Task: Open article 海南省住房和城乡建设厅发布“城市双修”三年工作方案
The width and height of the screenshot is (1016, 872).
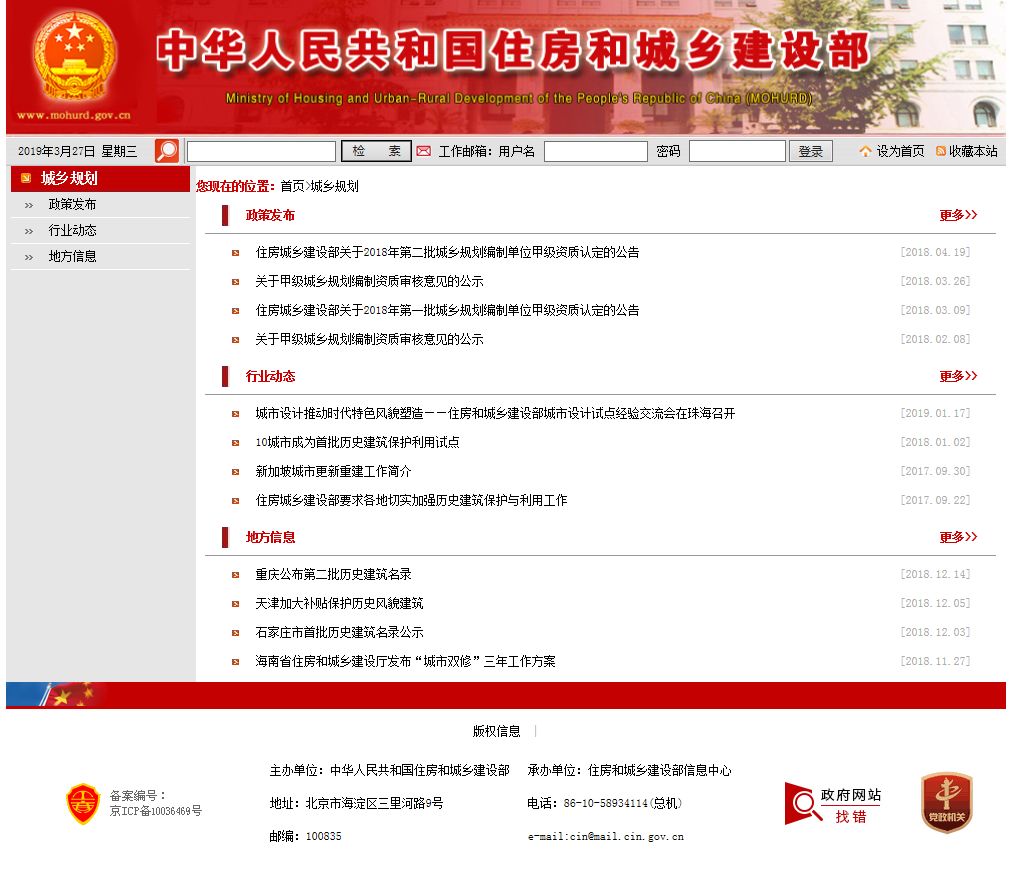Action: coord(405,661)
